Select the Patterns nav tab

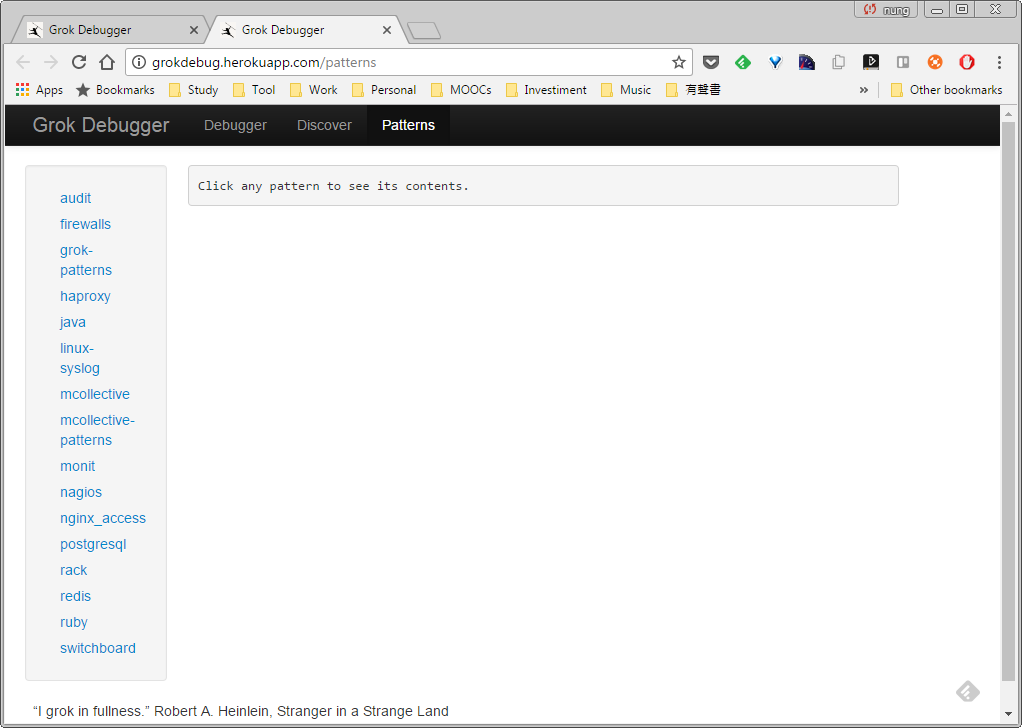pyautogui.click(x=409, y=125)
